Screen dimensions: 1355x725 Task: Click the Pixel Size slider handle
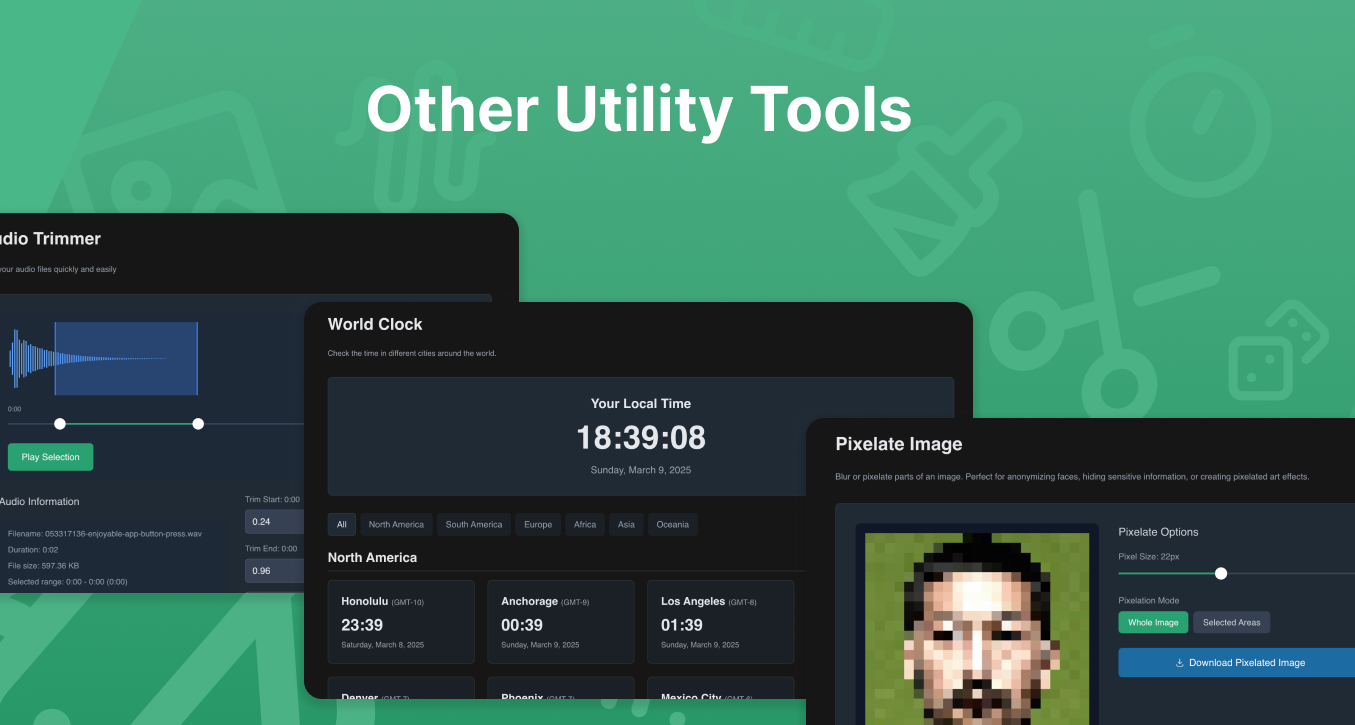(1220, 573)
